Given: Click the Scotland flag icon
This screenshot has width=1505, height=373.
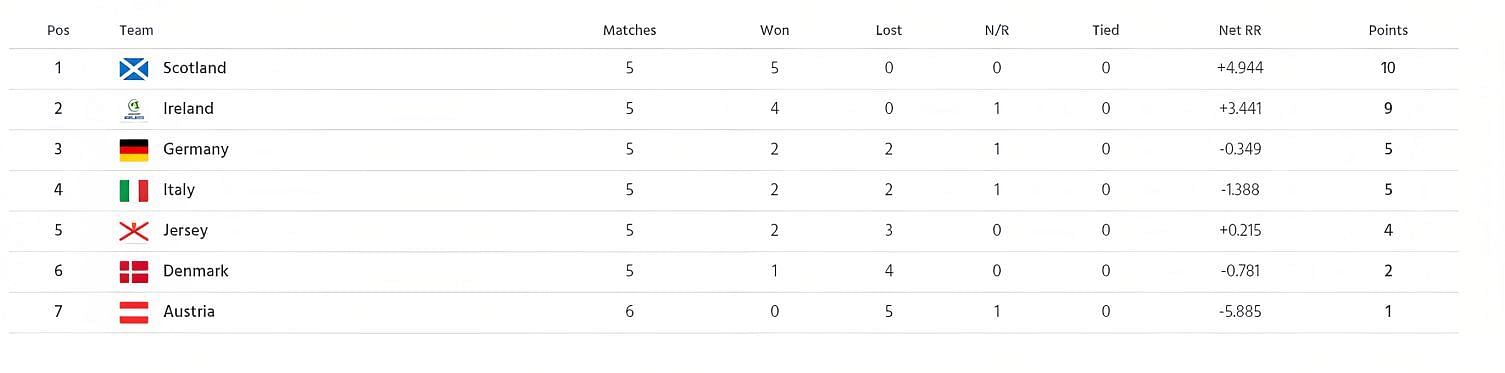Looking at the screenshot, I should click(134, 68).
